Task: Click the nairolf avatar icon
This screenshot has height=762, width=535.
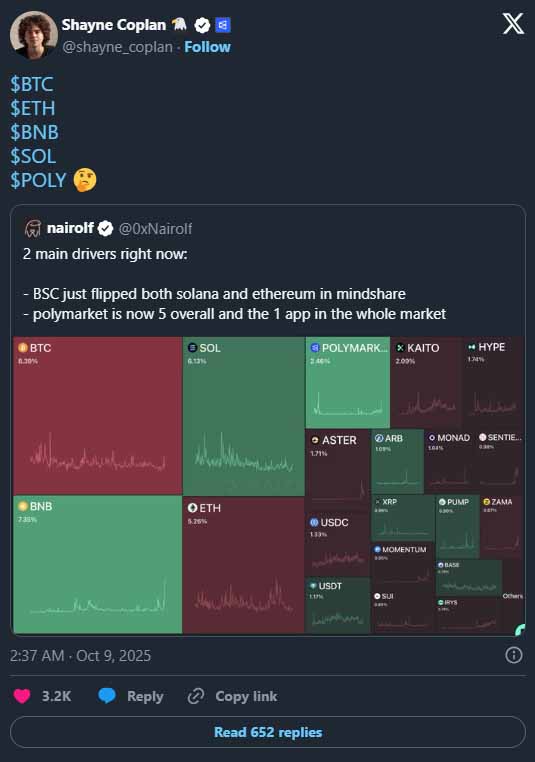Action: 33,228
